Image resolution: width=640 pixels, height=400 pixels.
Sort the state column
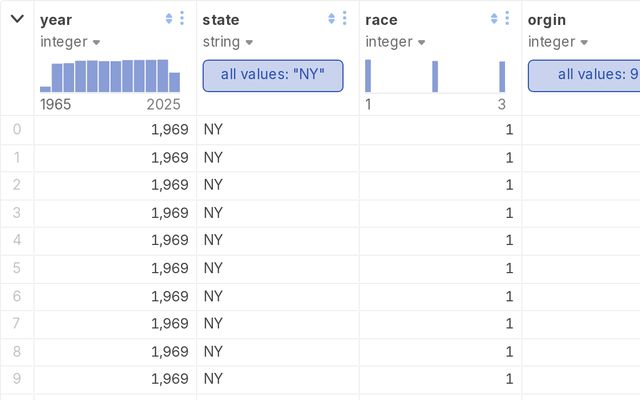click(x=331, y=18)
